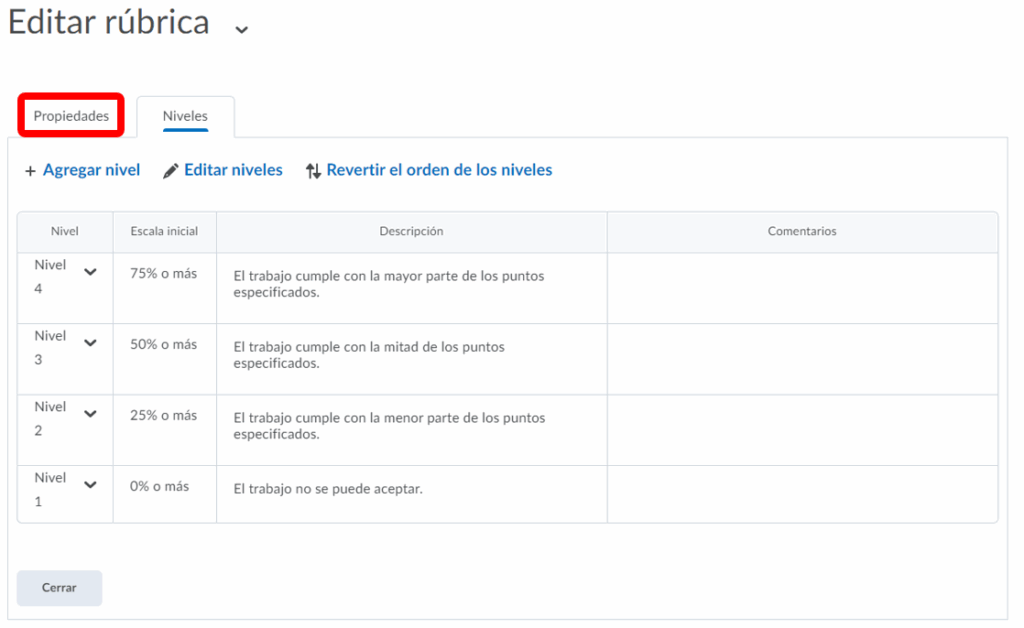Click Revertir el orden de los niveles
The height and width of the screenshot is (628, 1024).
439,170
